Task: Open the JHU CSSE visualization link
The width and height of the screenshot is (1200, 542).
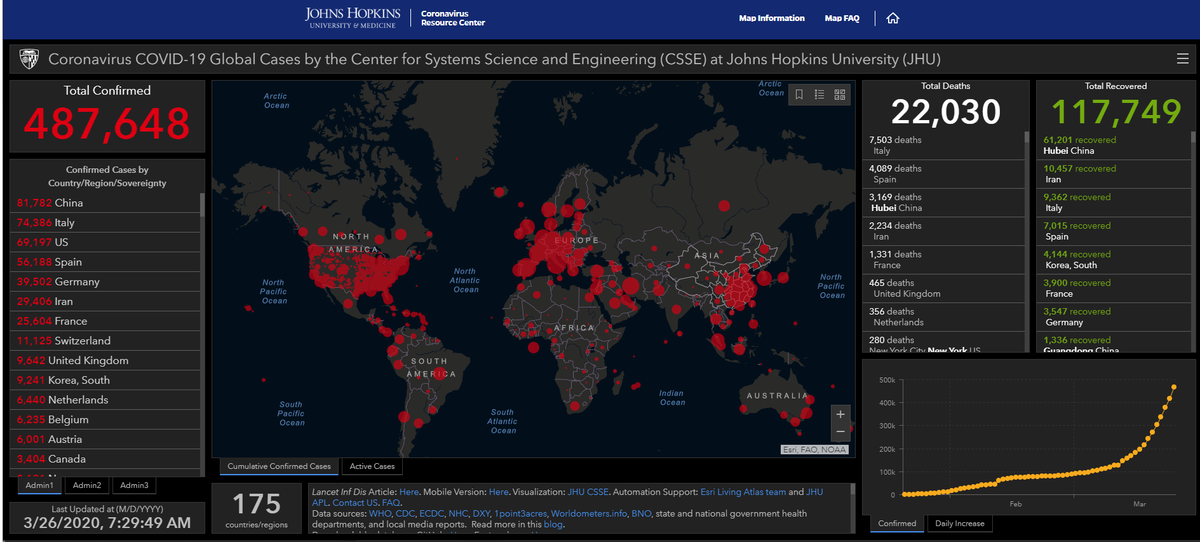Action: click(x=588, y=492)
